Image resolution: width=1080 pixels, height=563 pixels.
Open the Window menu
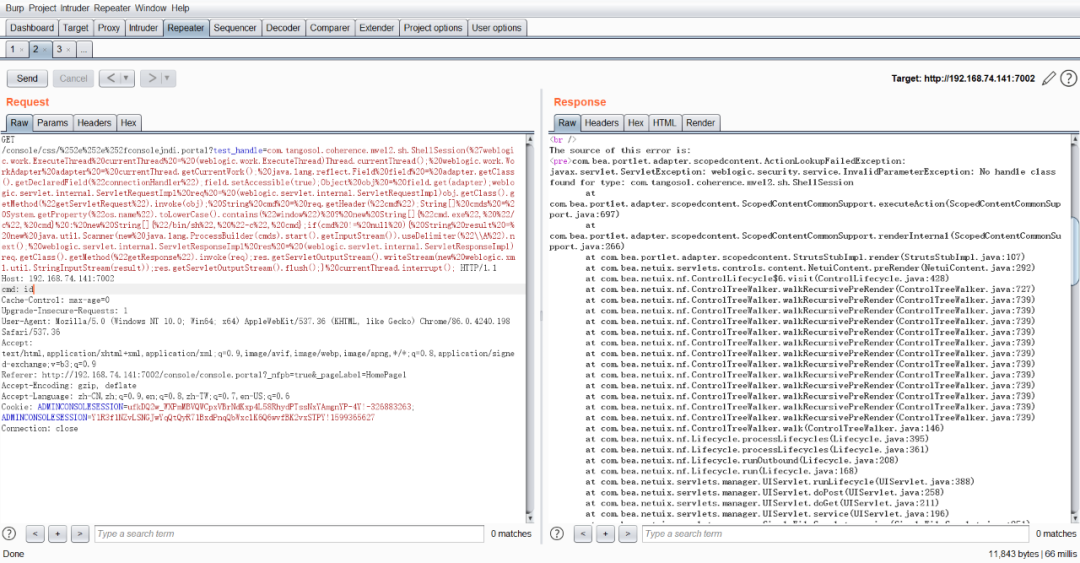pos(150,8)
